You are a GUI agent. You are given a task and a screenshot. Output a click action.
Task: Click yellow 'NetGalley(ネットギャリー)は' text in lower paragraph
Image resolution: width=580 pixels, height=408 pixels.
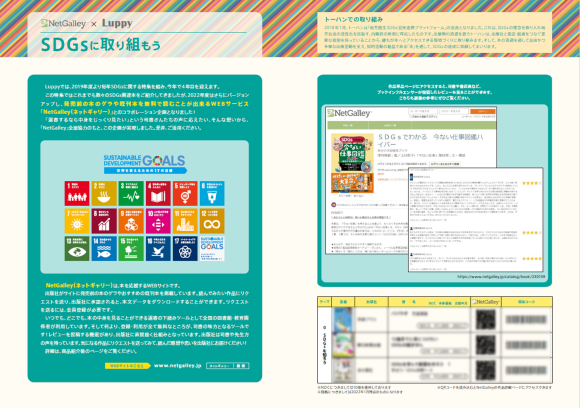tap(81, 285)
